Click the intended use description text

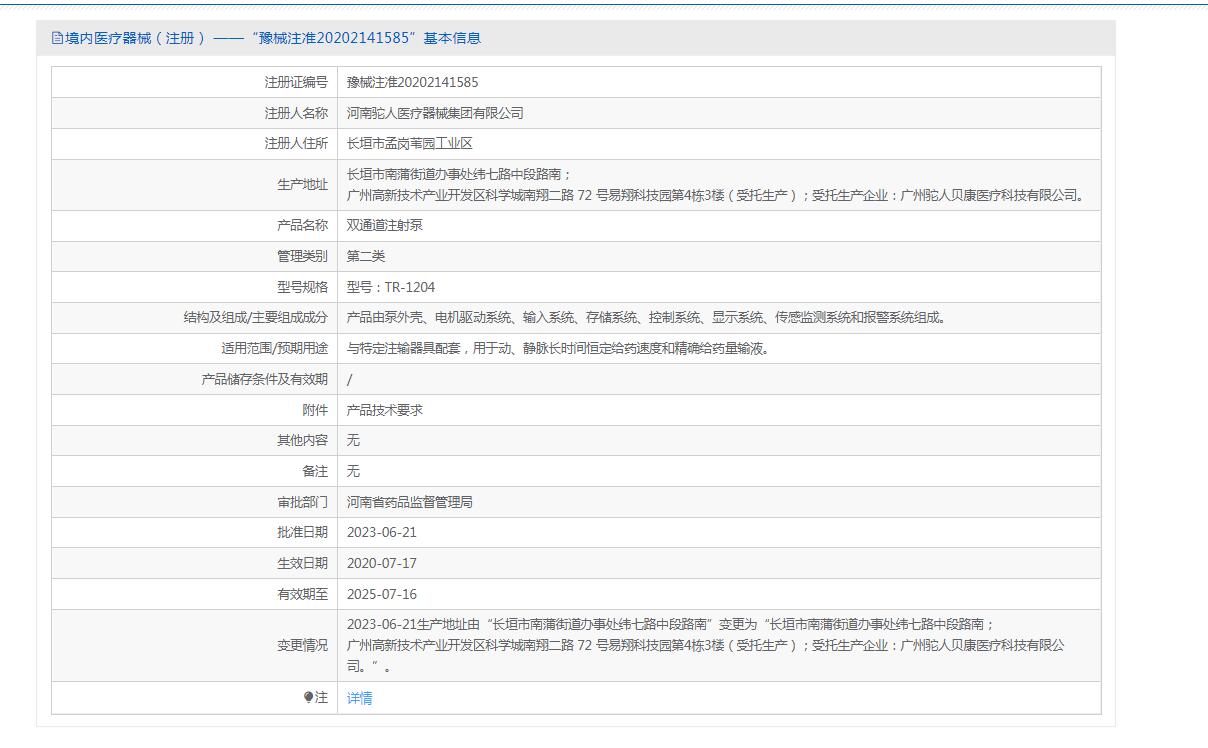557,349
